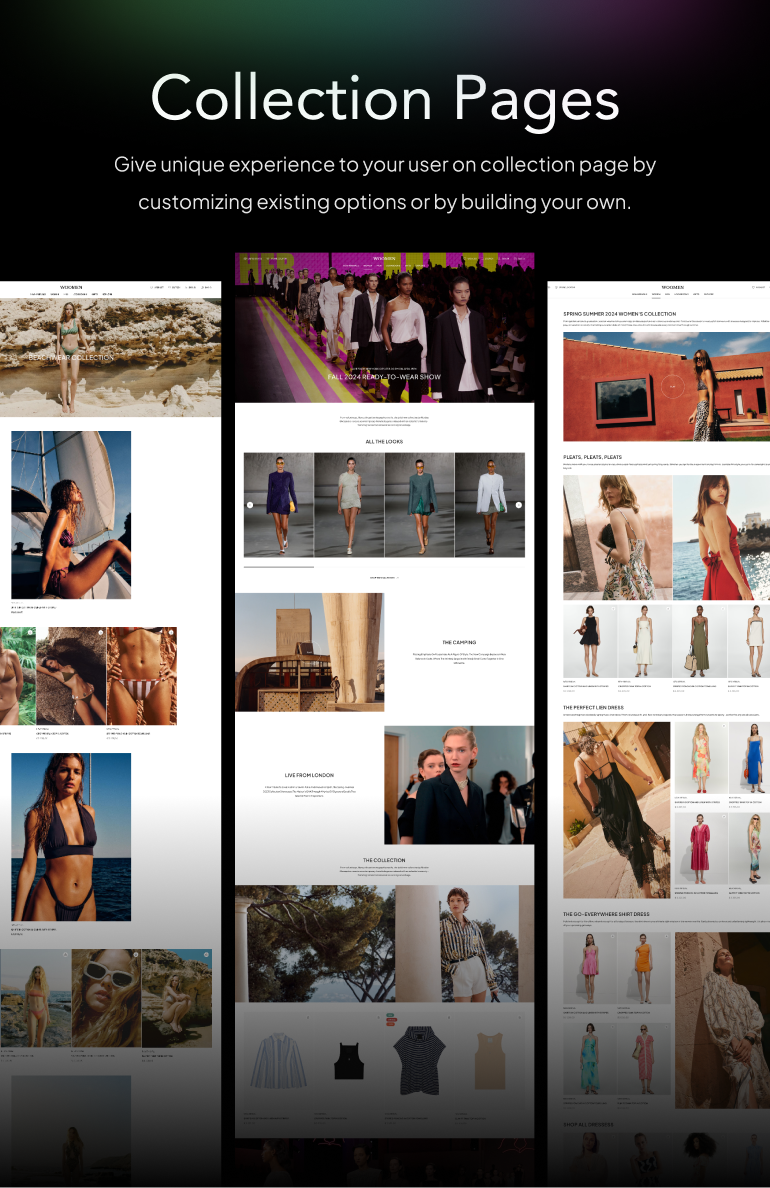Click the wishlist icon on the white sunglasses product
The height and width of the screenshot is (1188, 770).
tap(136, 955)
